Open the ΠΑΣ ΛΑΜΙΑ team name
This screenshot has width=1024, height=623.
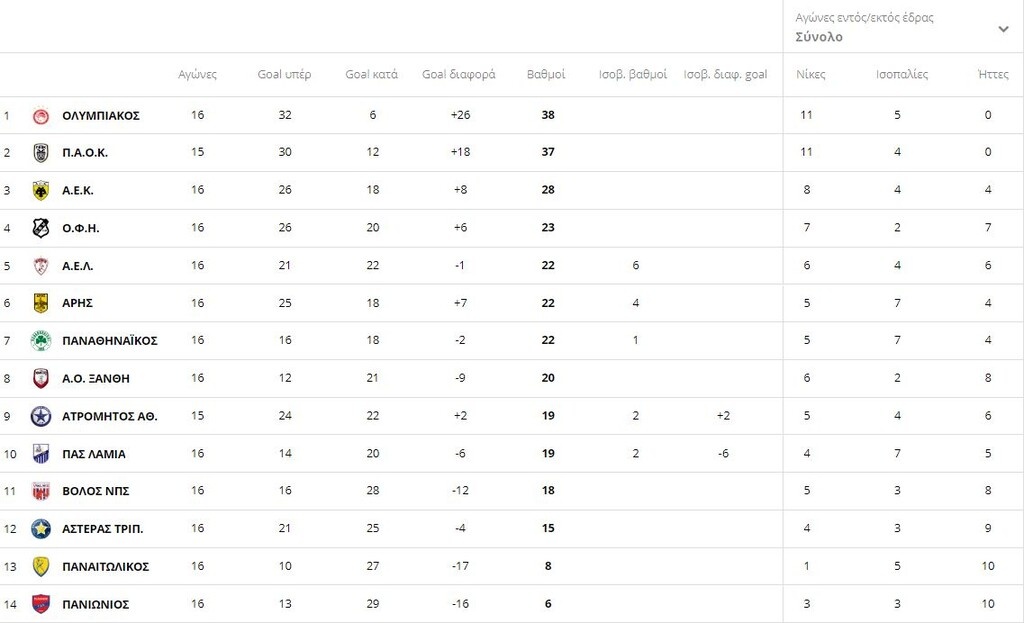tap(93, 454)
